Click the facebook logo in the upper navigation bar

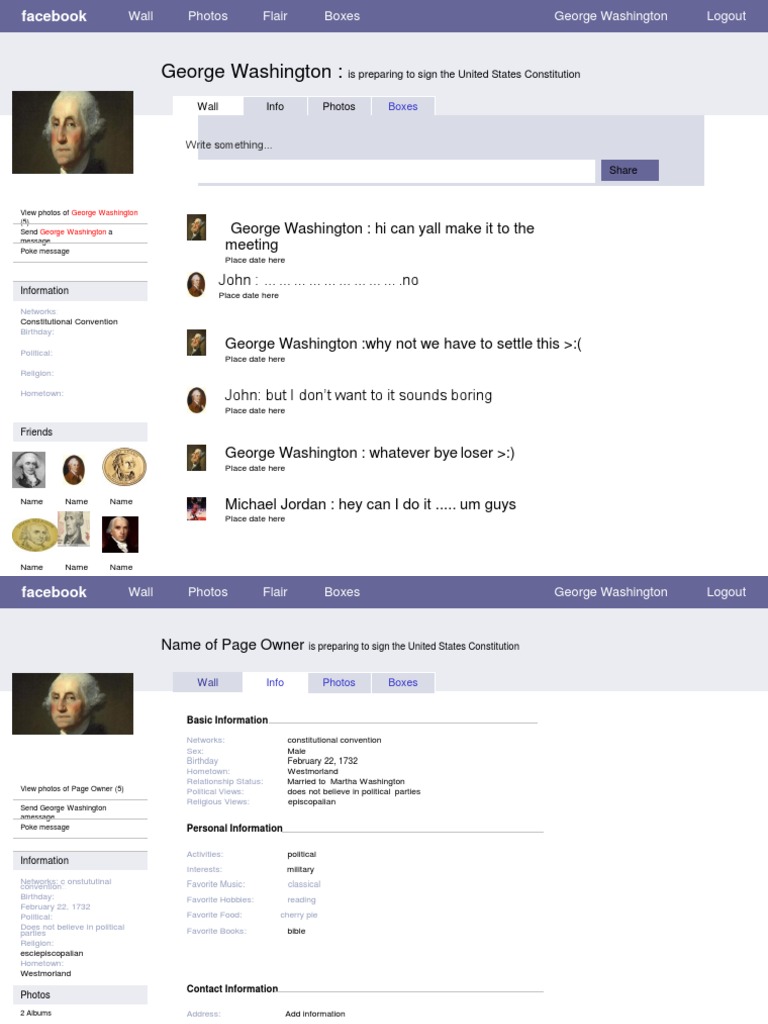54,16
